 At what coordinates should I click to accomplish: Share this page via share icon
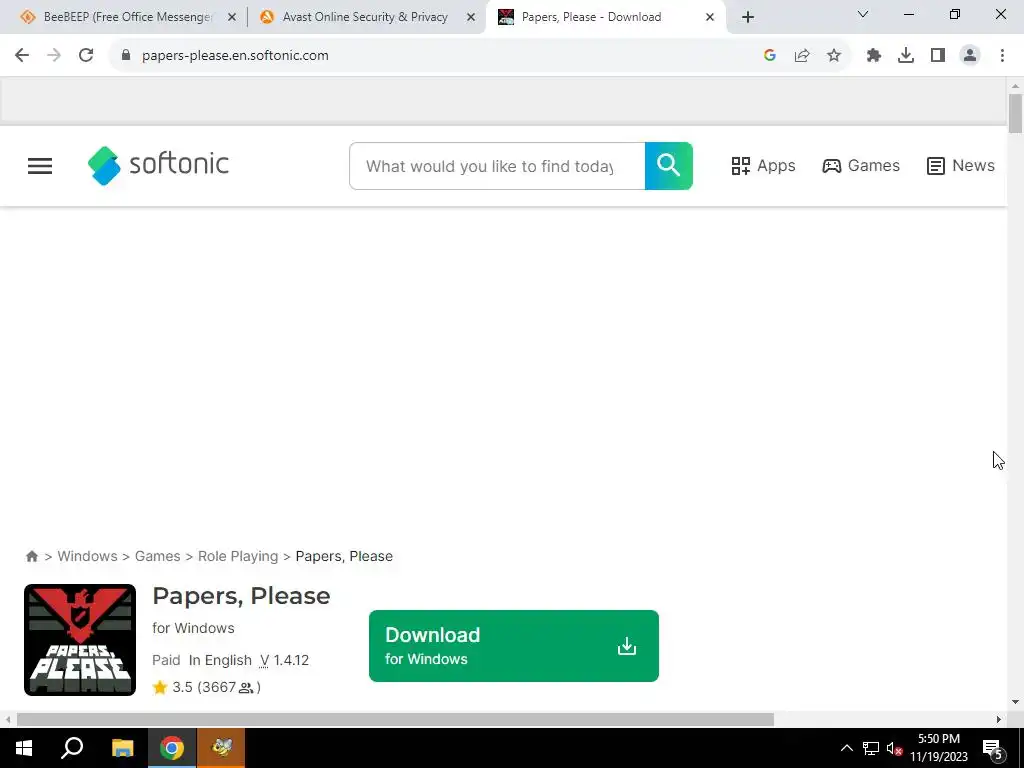[x=802, y=56]
